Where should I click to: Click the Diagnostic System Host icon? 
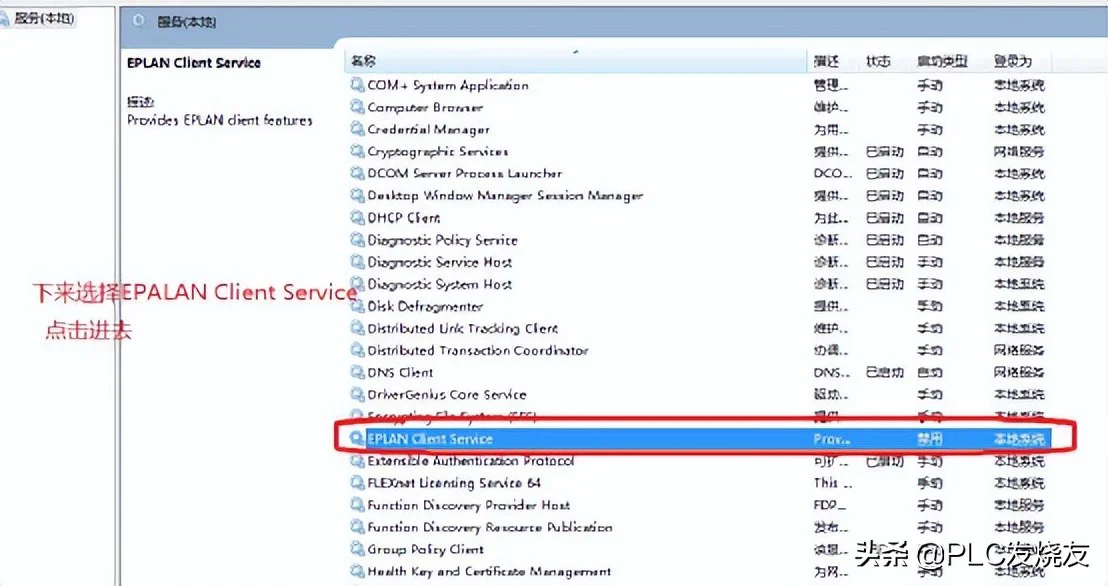[x=358, y=283]
